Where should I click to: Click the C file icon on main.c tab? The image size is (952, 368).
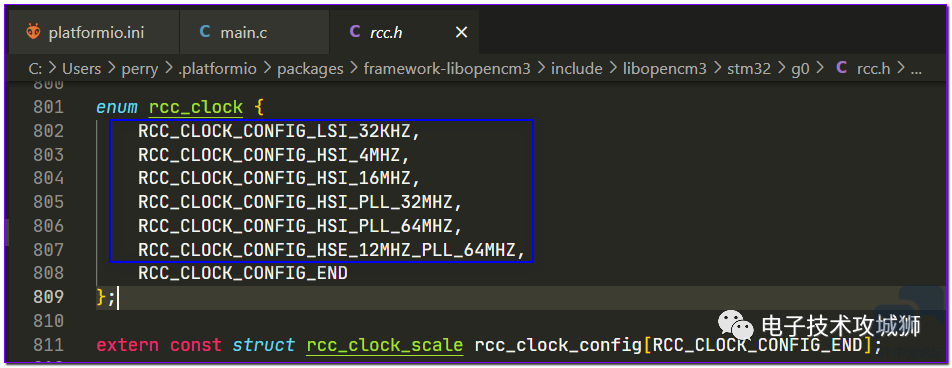(x=205, y=32)
